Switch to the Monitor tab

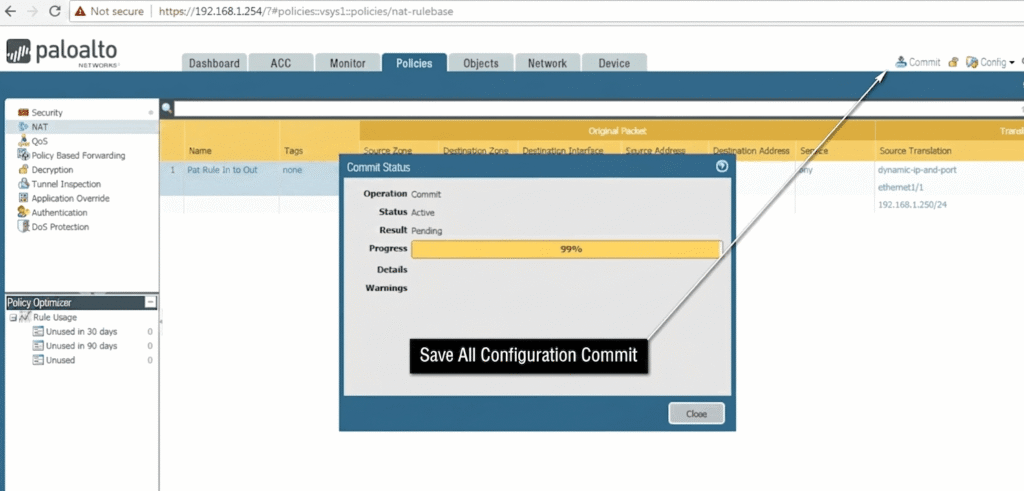(x=347, y=63)
